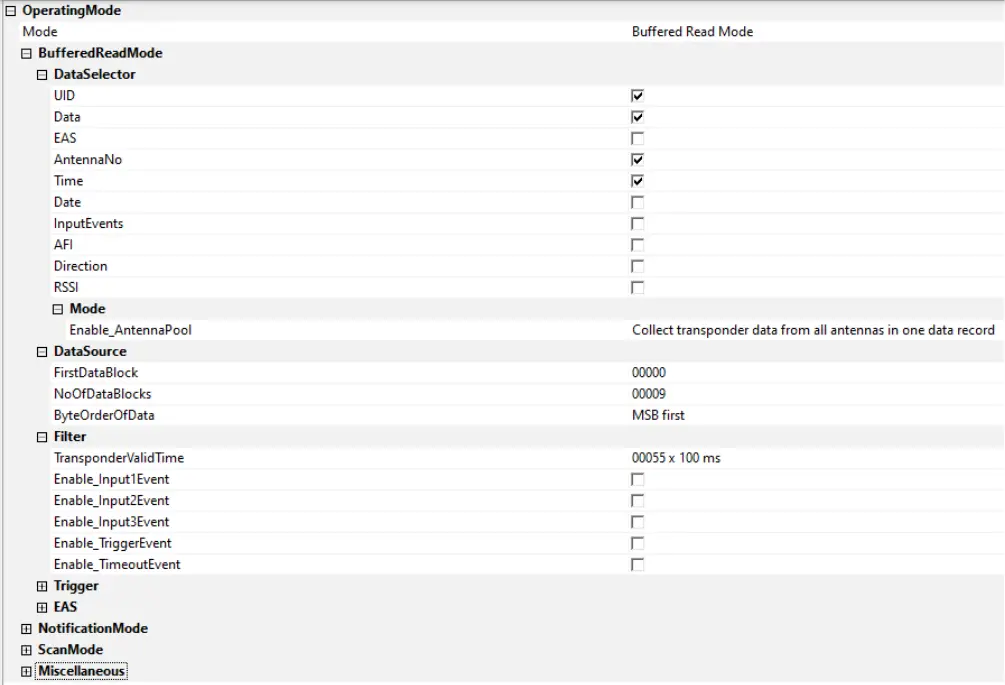Screen dimensions: 1005x685
Task: Uncheck the AntennaNo checkbox
Action: pos(637,160)
